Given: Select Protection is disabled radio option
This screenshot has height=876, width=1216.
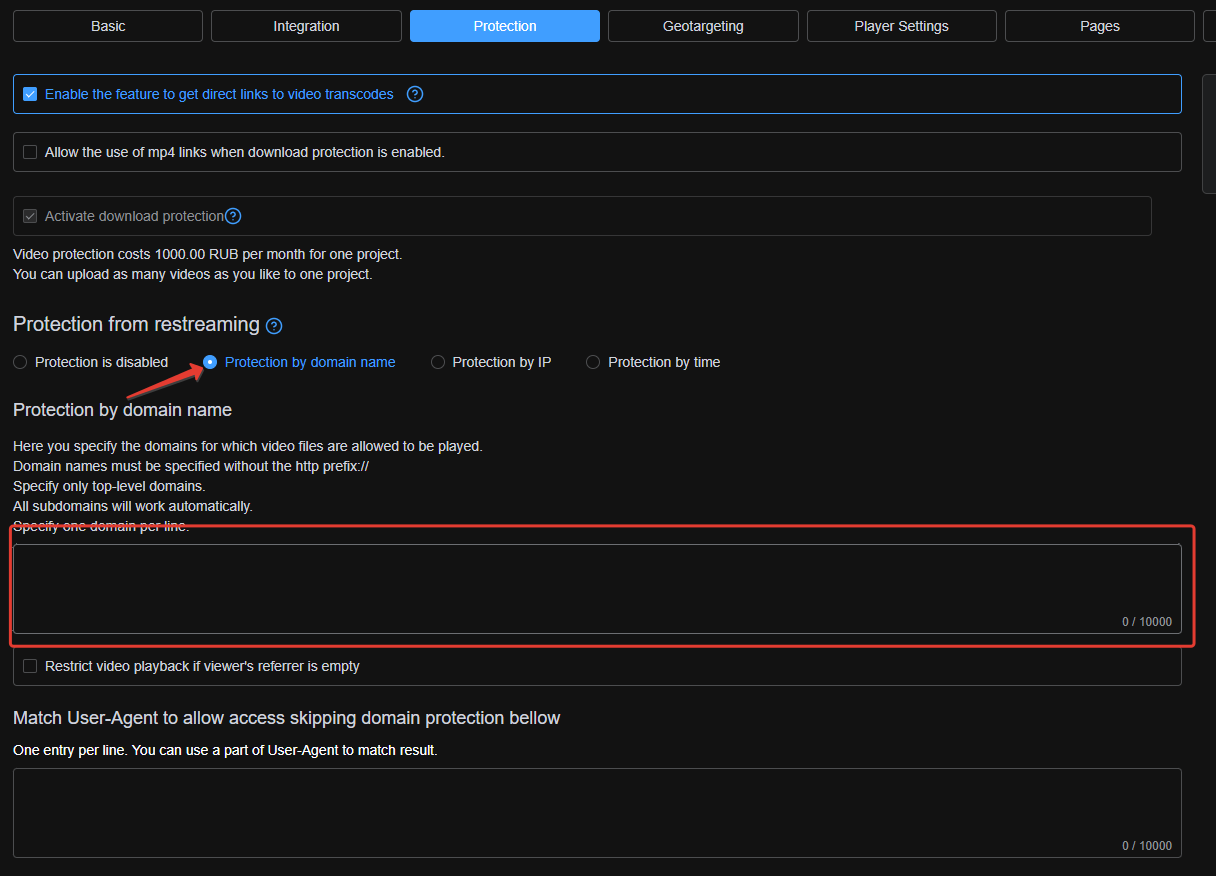Looking at the screenshot, I should (20, 362).
